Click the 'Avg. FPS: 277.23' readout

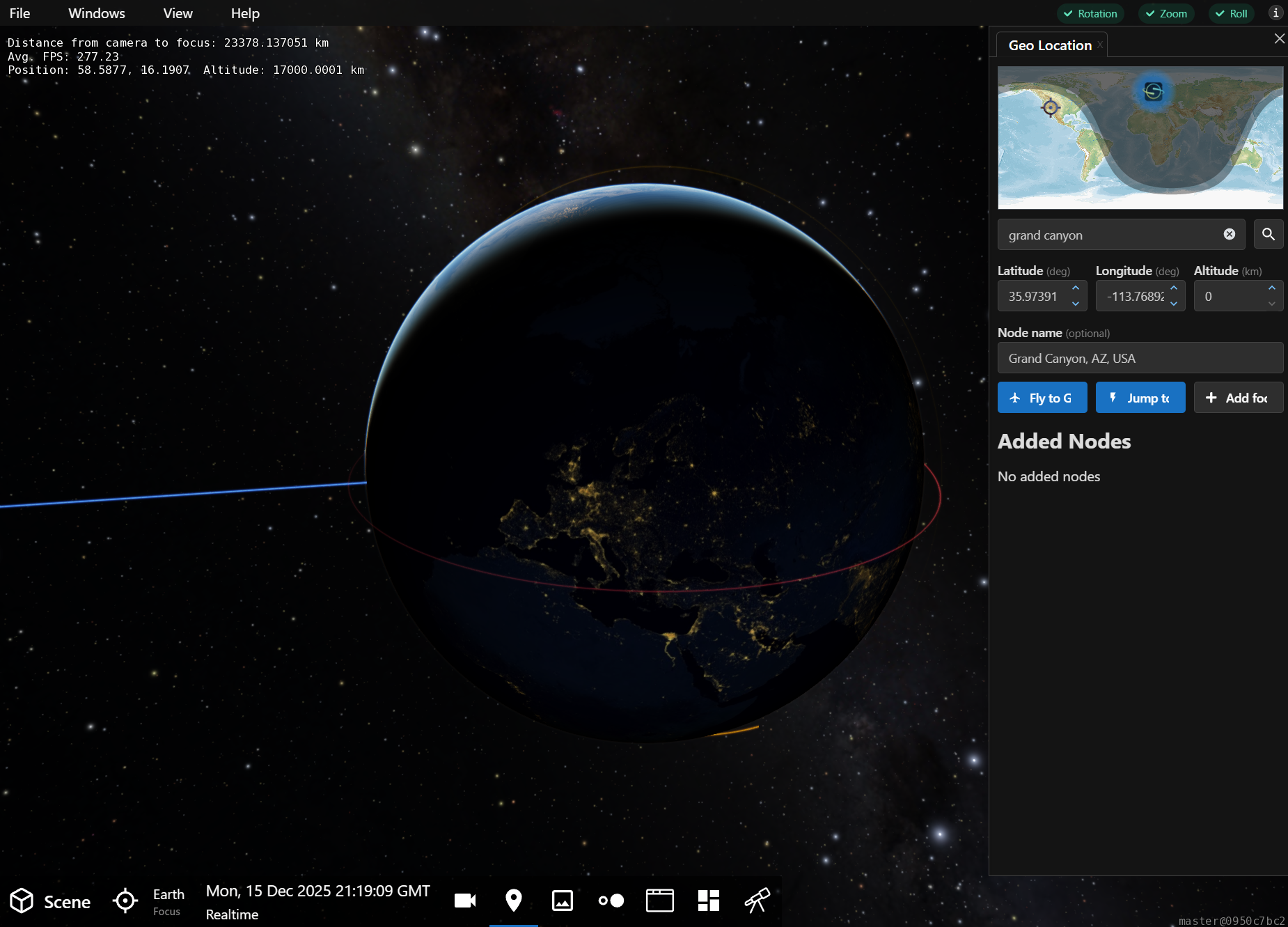click(63, 56)
